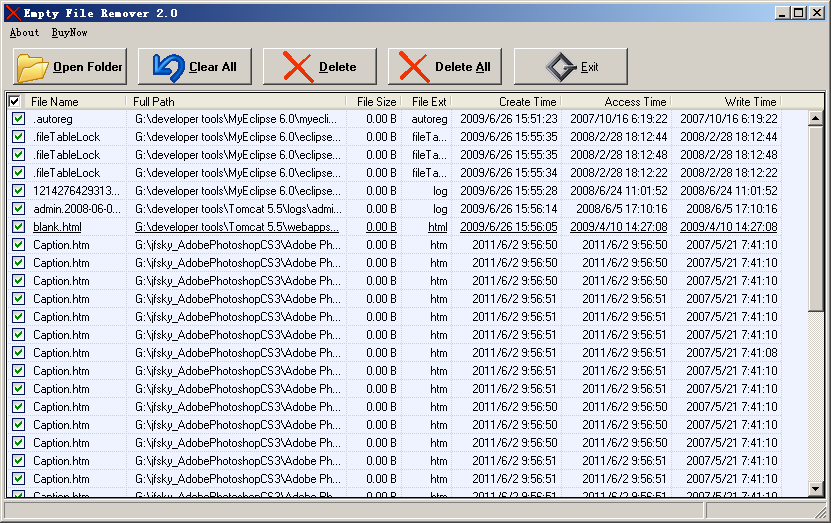
Task: Uncheck the .fileTableLock 18:12:48 checkbox
Action: click(19, 155)
